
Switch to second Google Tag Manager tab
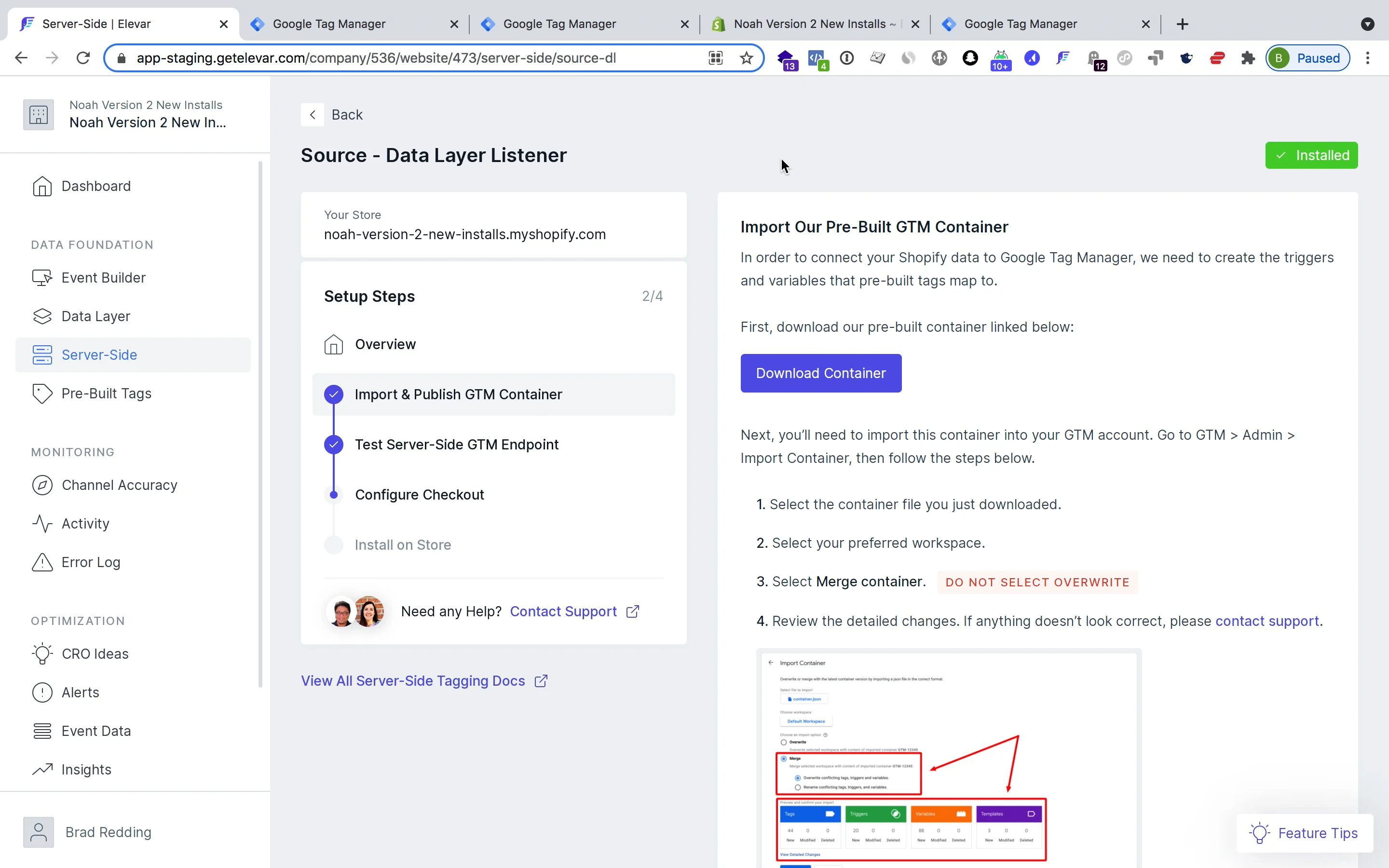coord(585,24)
